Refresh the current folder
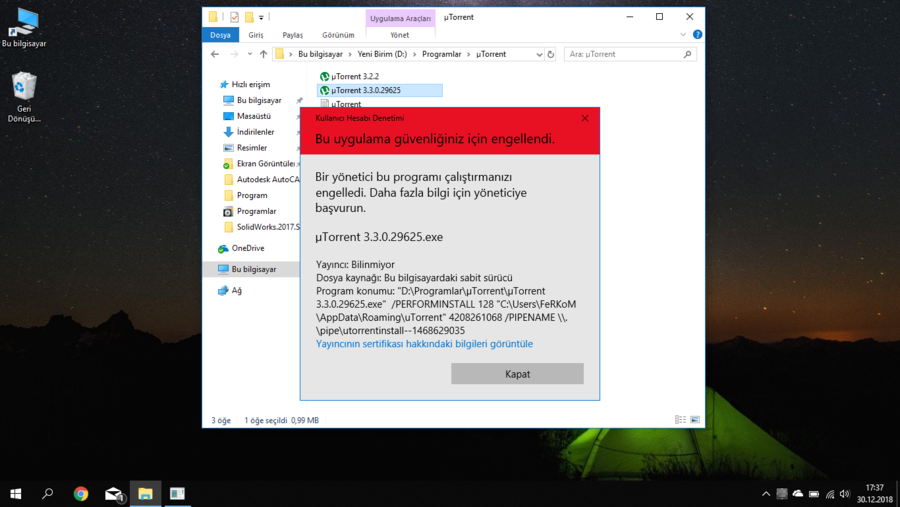900x507 pixels. point(550,55)
